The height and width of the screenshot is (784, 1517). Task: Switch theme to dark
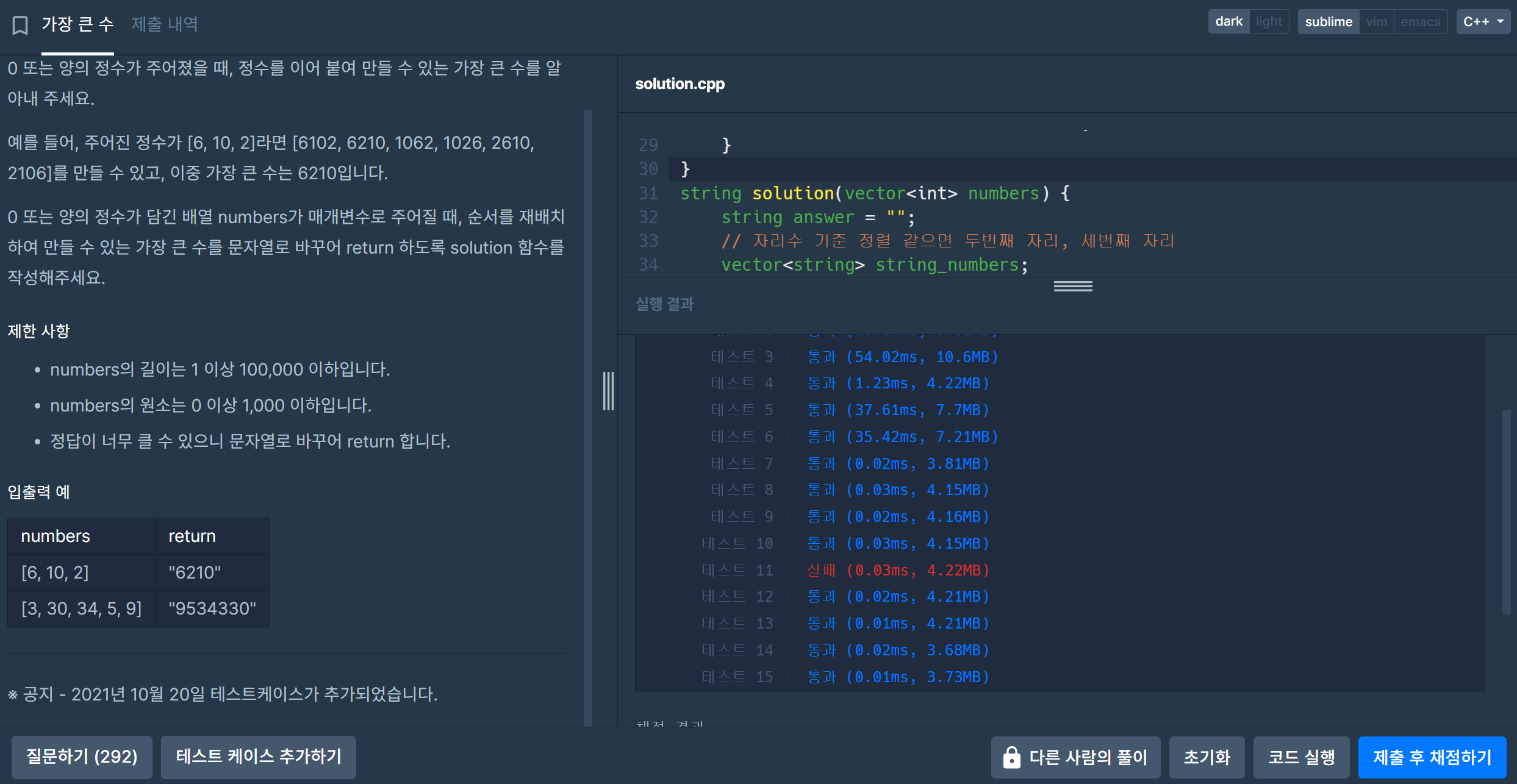[1228, 22]
